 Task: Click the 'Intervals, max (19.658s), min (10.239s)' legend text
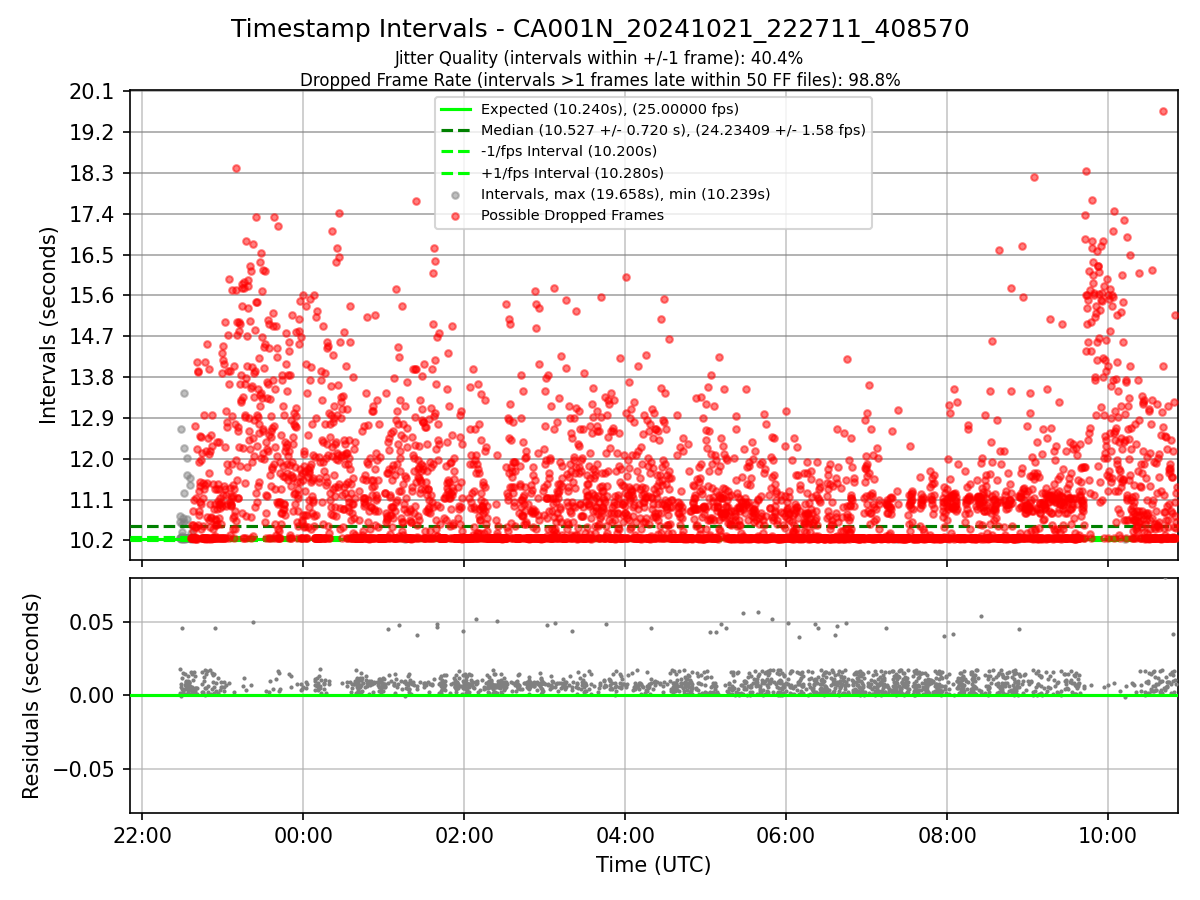click(626, 194)
